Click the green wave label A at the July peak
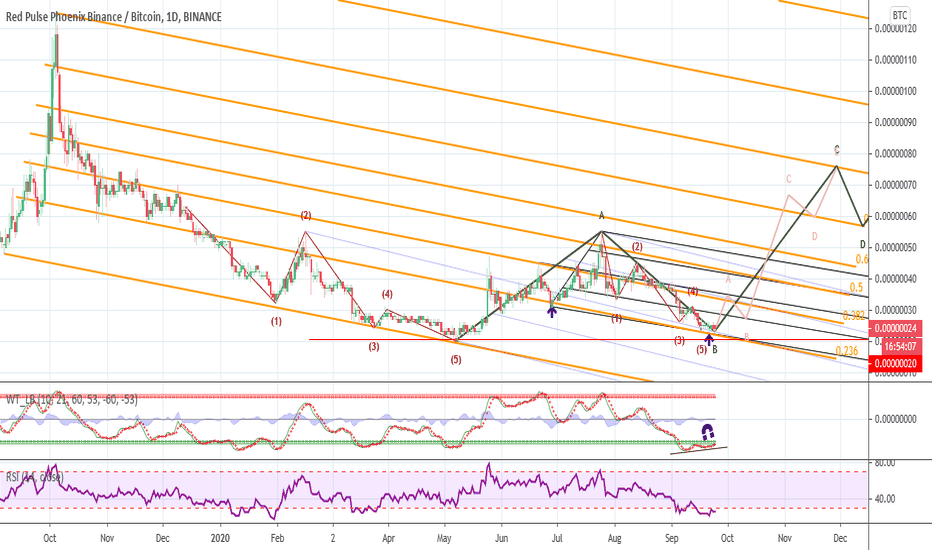 [x=602, y=215]
